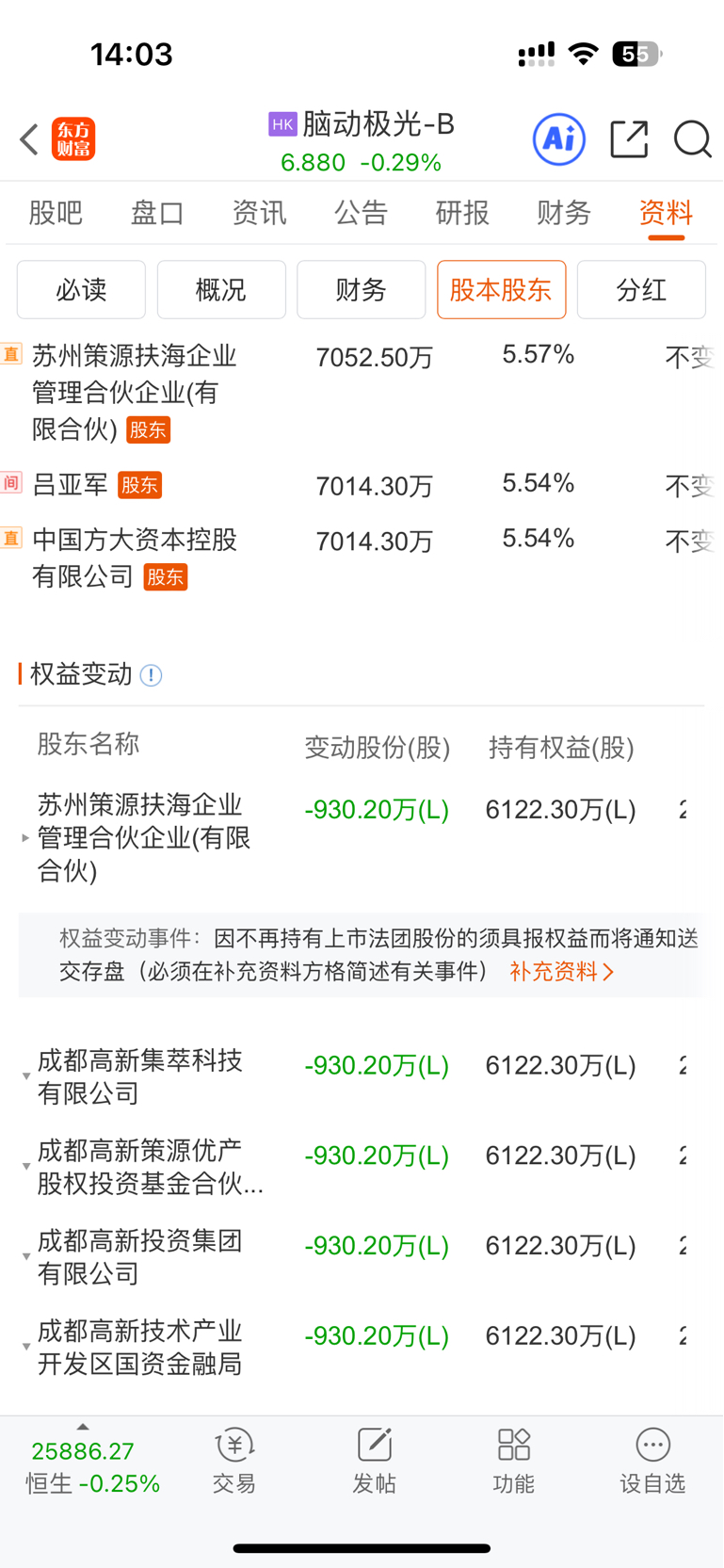Tap the back arrow icon
The image size is (724, 1568).
tap(29, 139)
